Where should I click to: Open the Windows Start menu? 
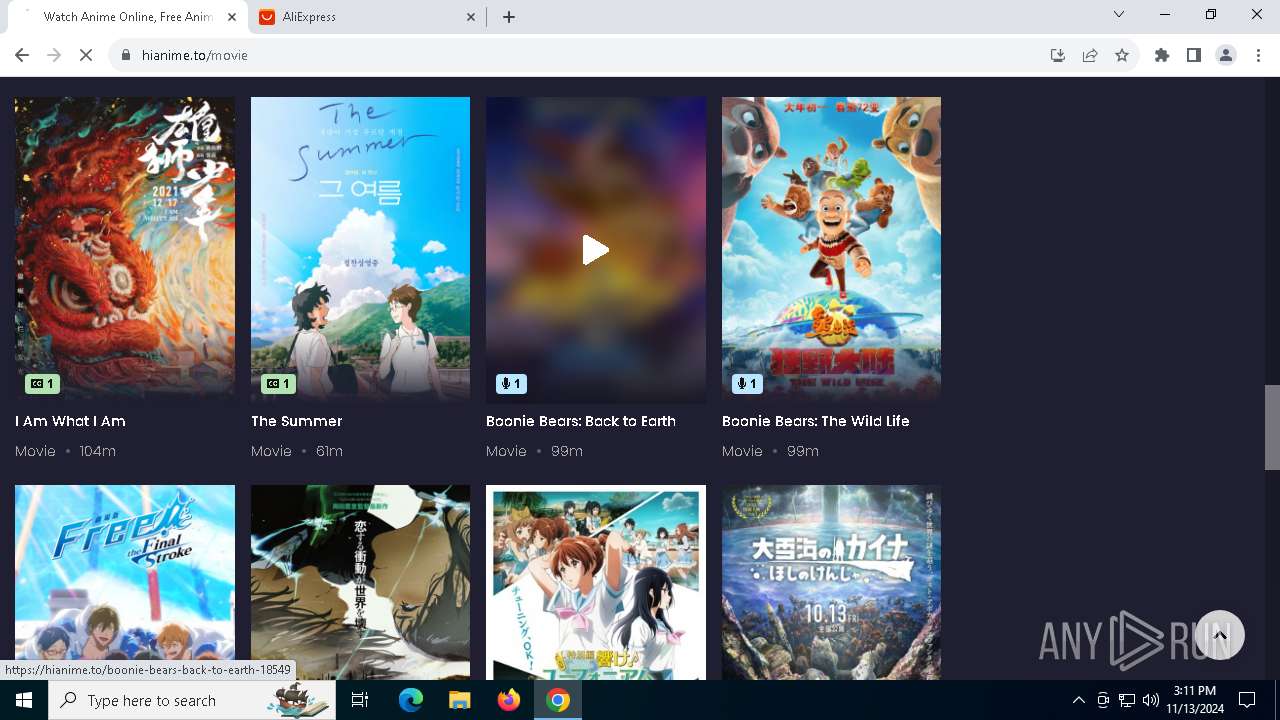tap(24, 700)
